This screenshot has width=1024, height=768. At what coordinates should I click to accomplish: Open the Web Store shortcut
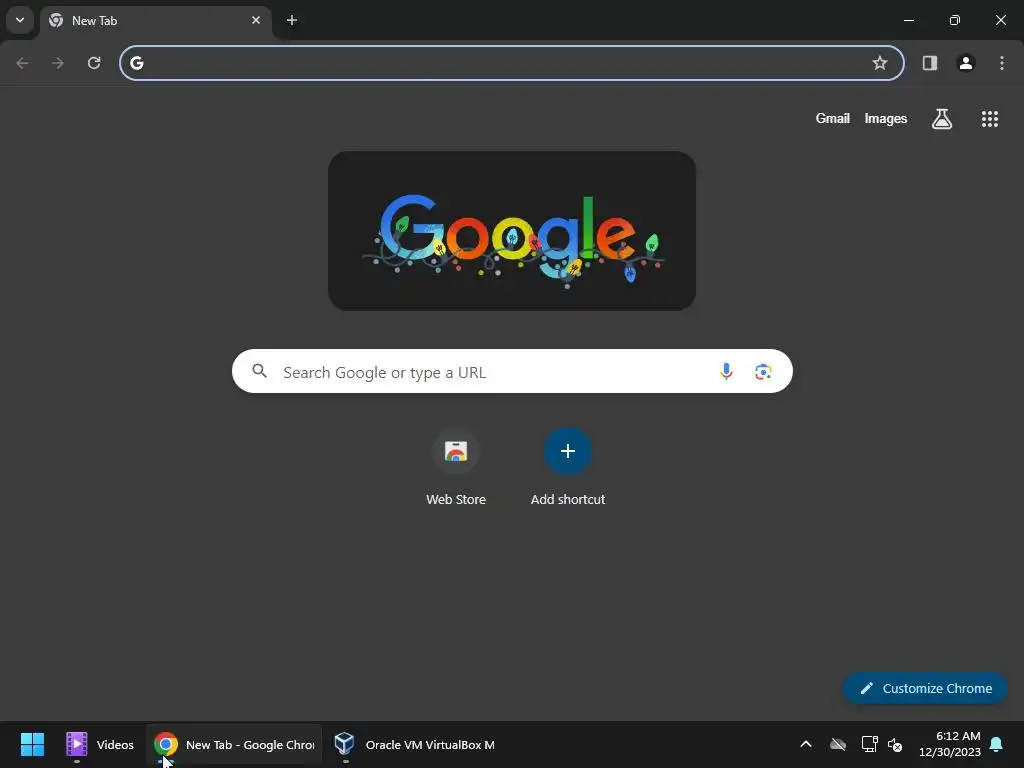pyautogui.click(x=456, y=467)
